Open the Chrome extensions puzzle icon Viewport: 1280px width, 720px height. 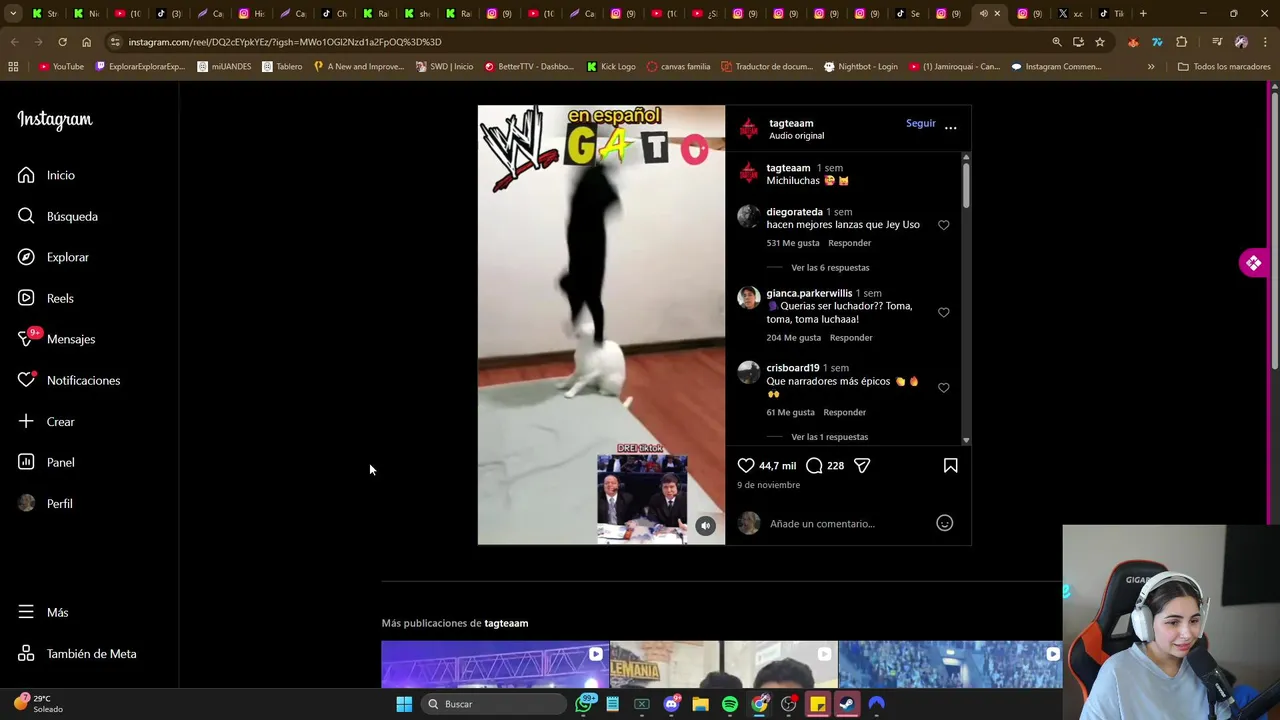point(1181,42)
